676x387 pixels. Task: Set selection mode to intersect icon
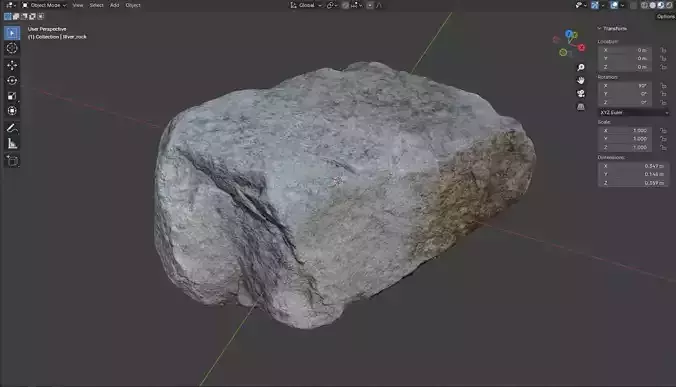(x=41, y=16)
